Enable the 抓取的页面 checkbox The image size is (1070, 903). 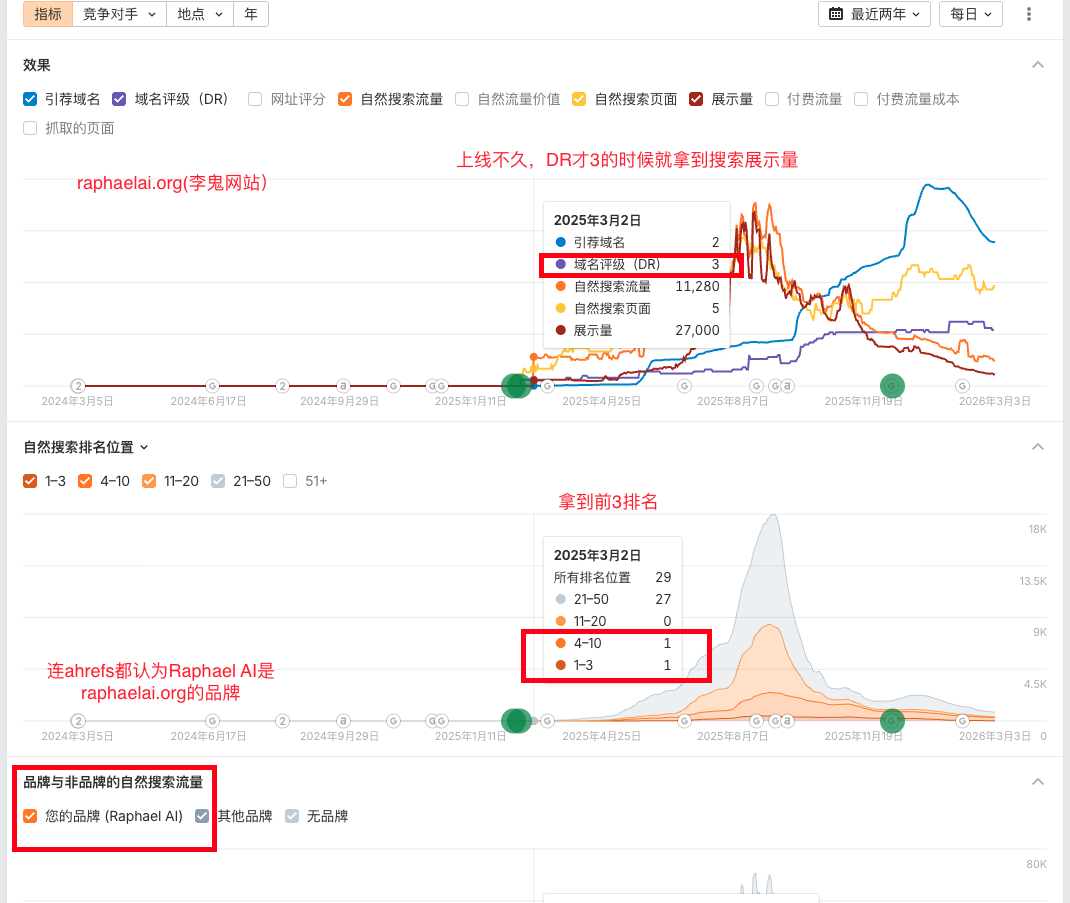[x=30, y=127]
